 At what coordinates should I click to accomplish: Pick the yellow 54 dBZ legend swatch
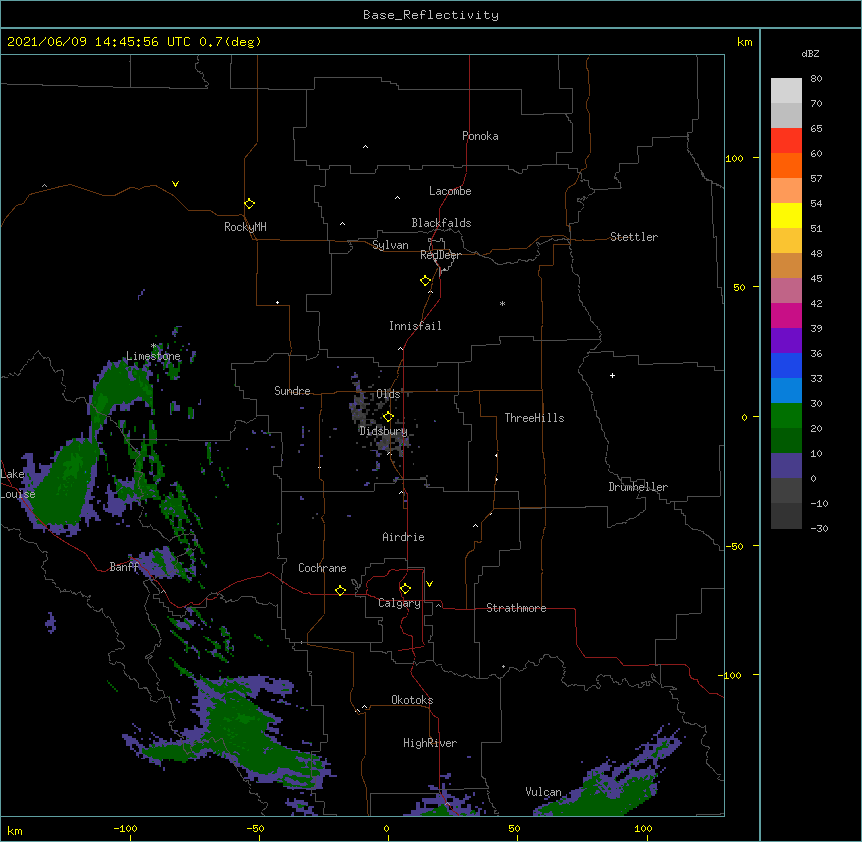tap(786, 216)
